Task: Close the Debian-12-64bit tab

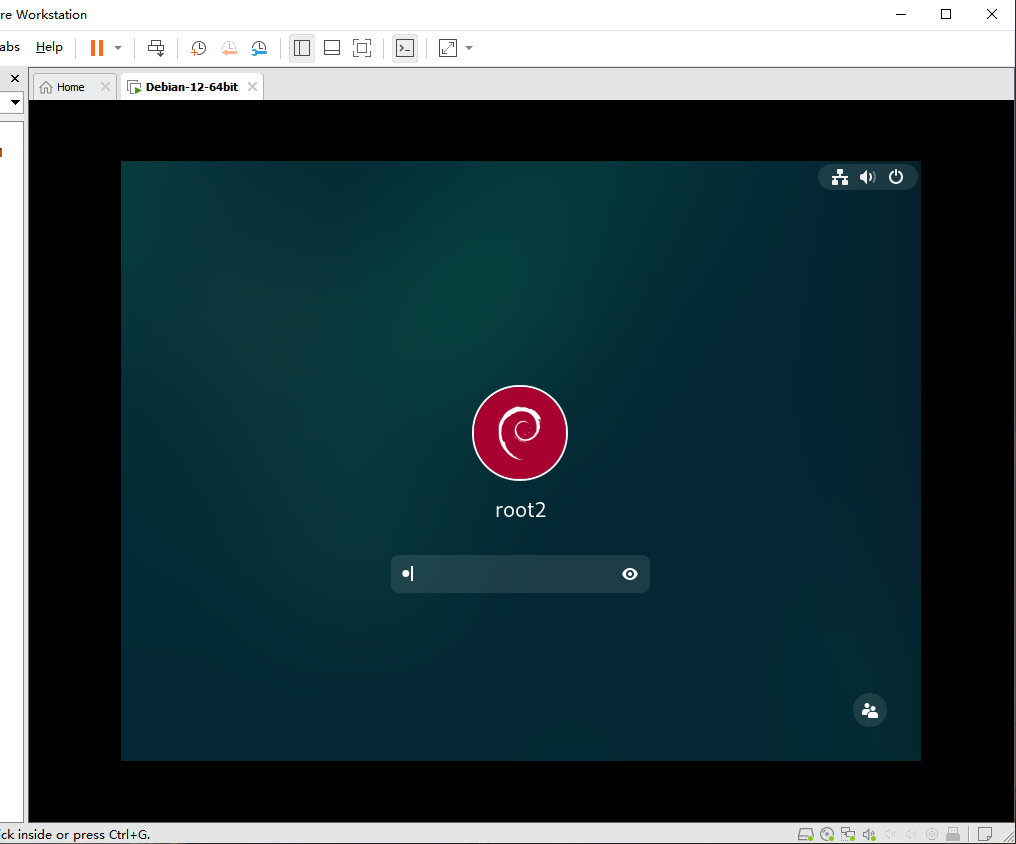Action: (x=252, y=87)
